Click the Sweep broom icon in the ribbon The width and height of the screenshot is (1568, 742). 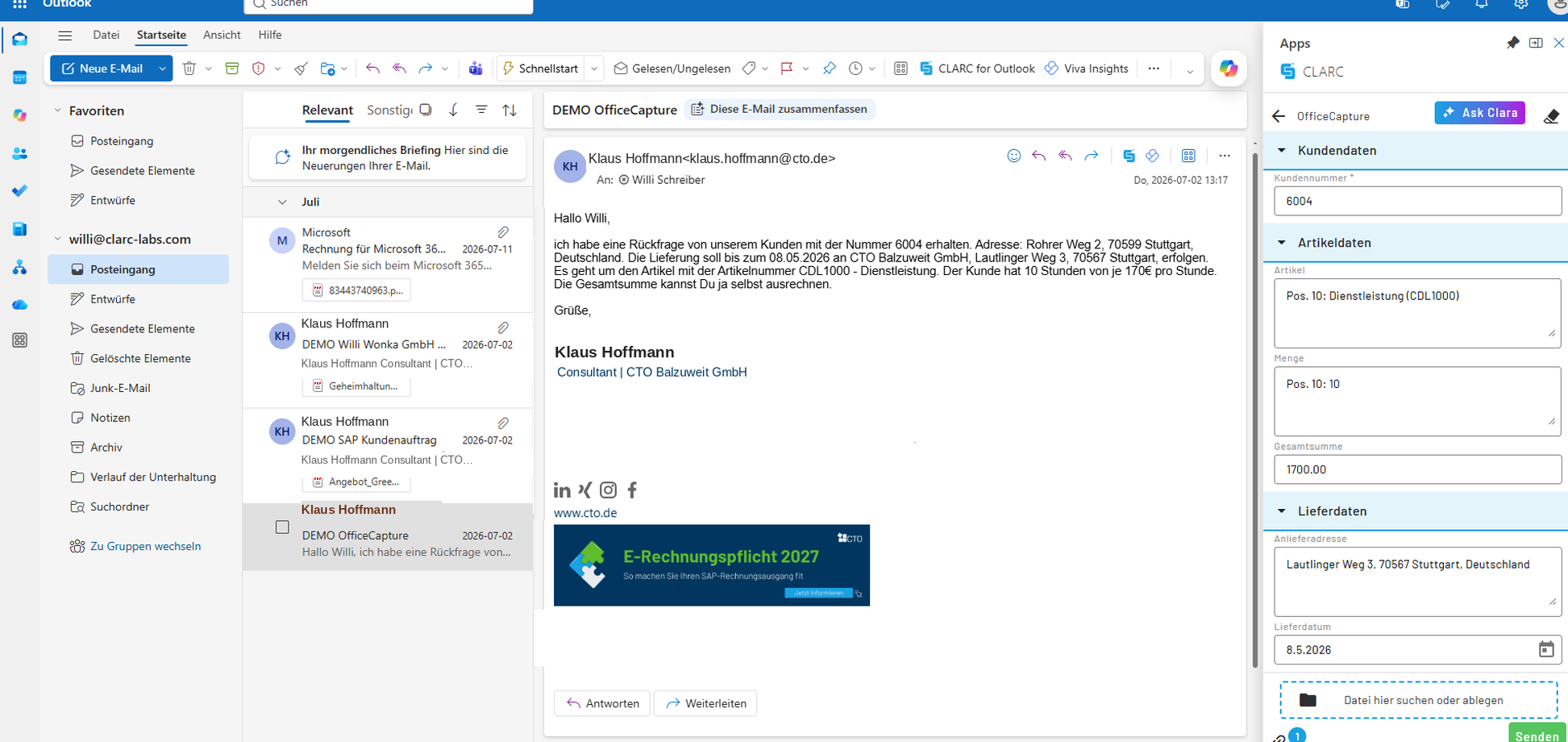coord(301,69)
